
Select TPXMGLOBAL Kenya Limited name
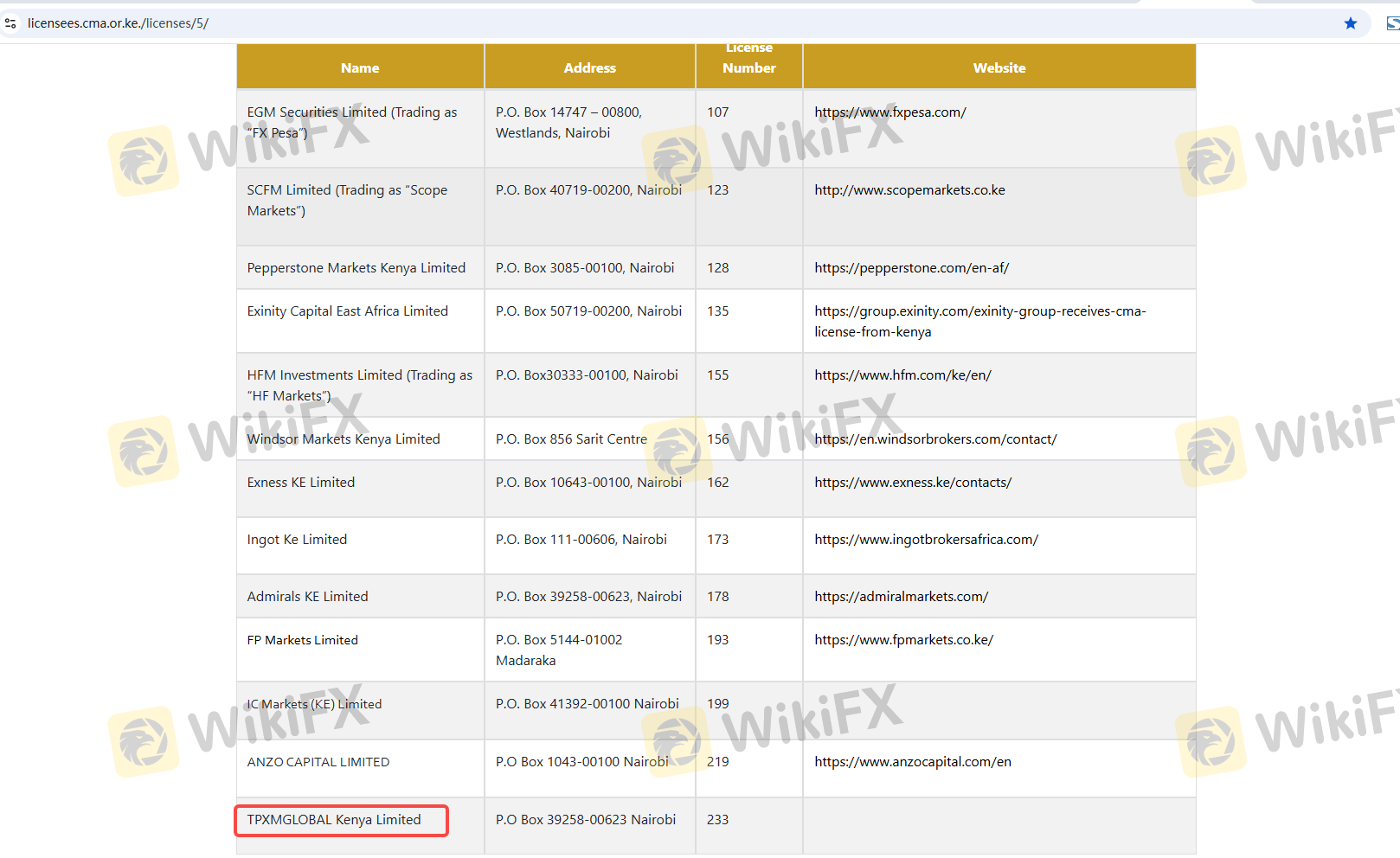[334, 820]
